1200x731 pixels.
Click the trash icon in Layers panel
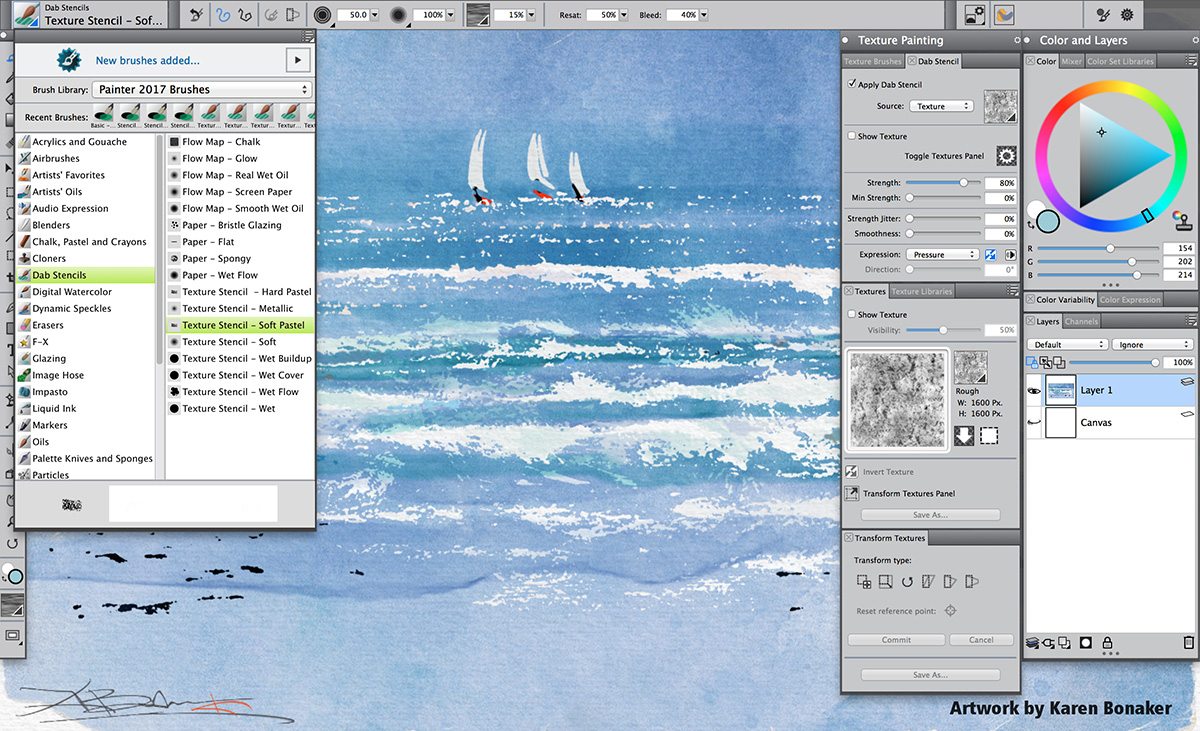[x=1188, y=642]
